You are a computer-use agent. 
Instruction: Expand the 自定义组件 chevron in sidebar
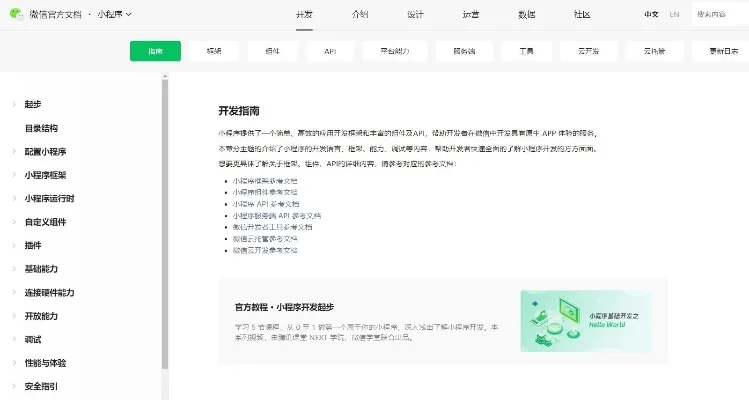[x=14, y=221]
